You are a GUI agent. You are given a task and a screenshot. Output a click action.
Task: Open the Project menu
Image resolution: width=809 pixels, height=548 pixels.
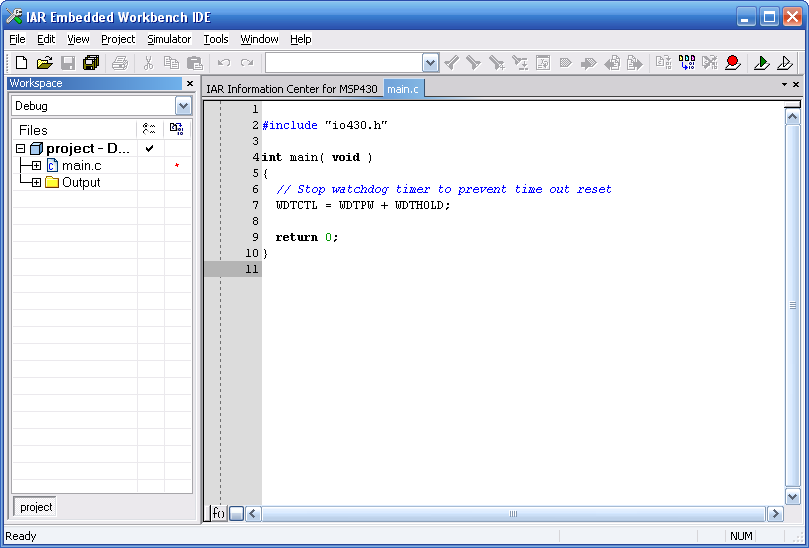point(118,39)
